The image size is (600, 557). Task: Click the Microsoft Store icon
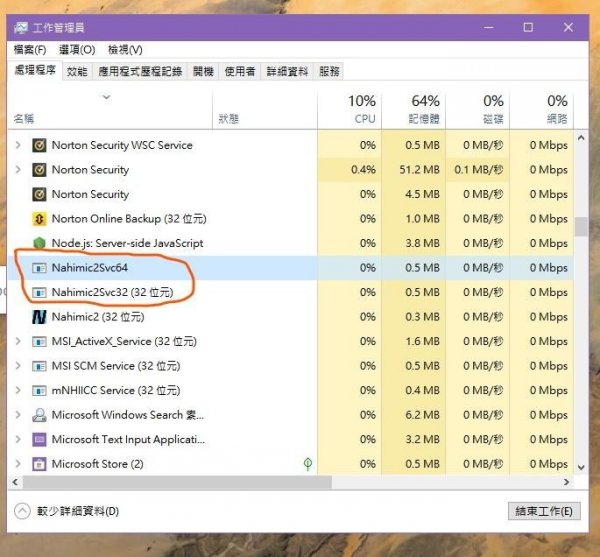coord(39,464)
